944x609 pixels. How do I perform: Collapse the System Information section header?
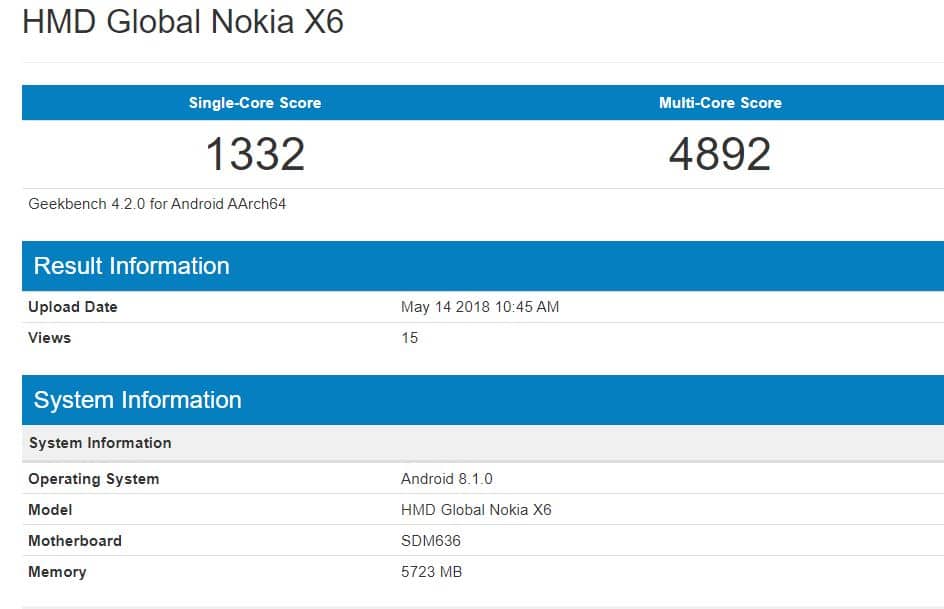pos(136,399)
